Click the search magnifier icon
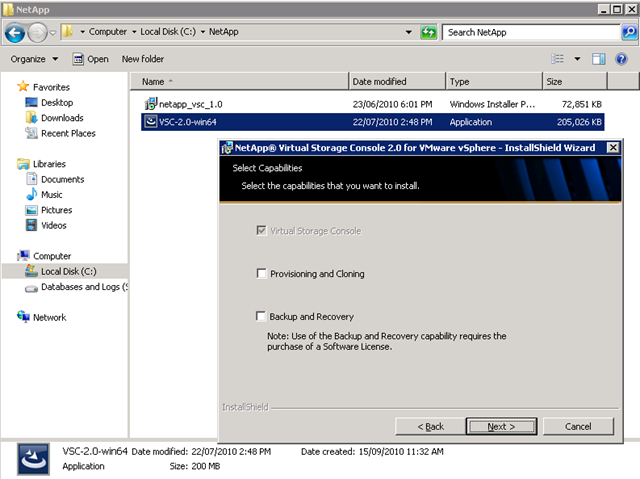This screenshot has height=479, width=640. click(629, 32)
